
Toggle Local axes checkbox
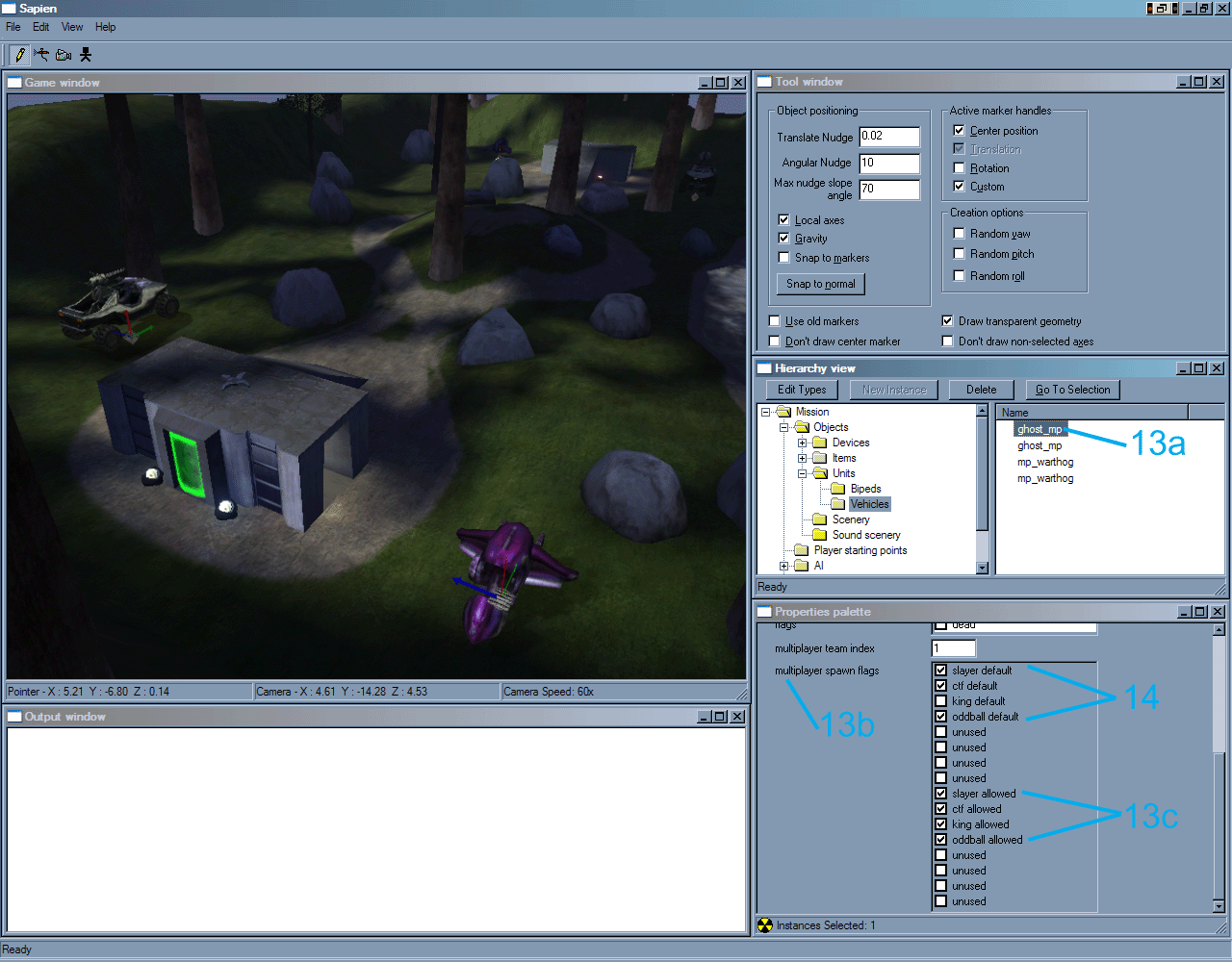pos(783,220)
